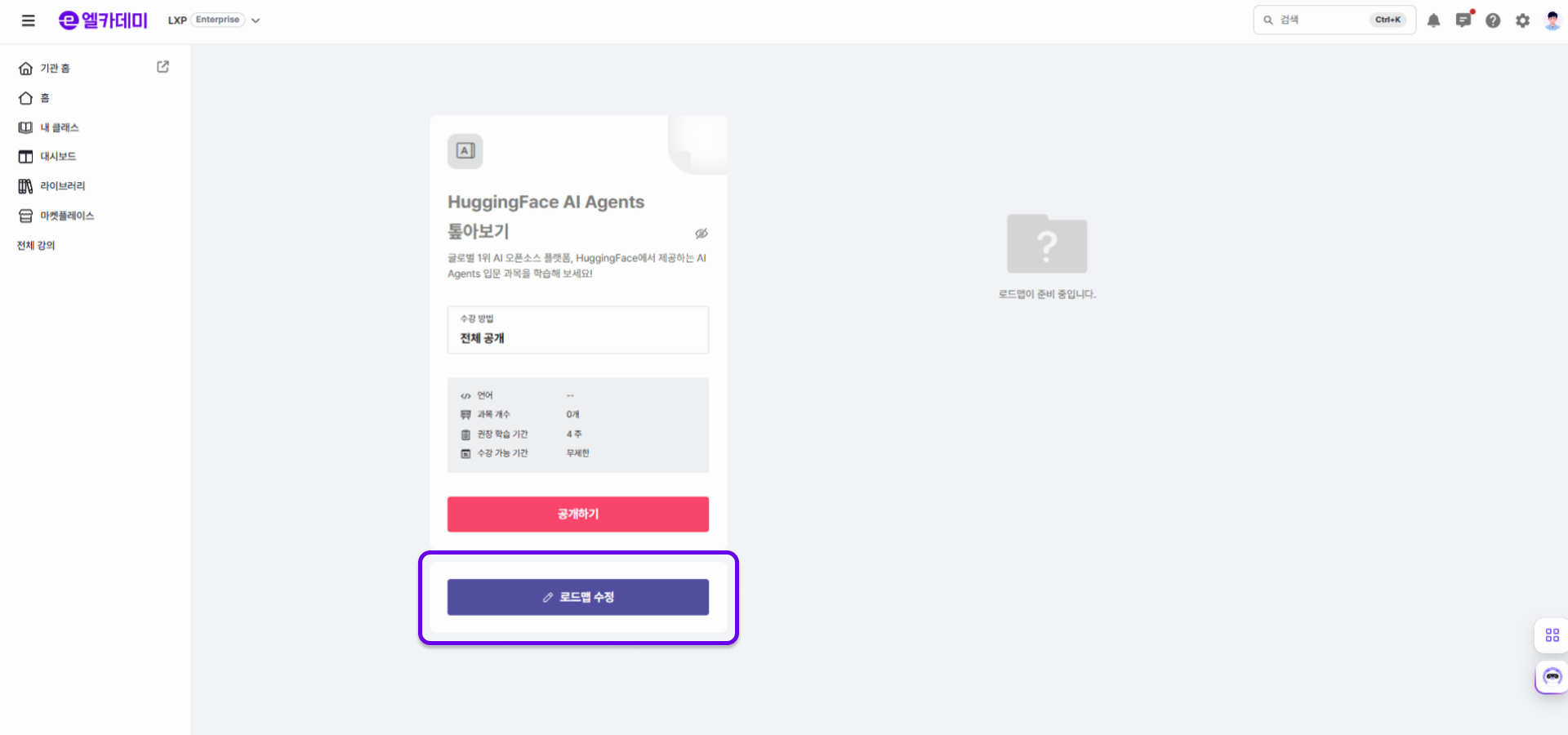This screenshot has height=735, width=1568.
Task: Open 기관 홈 external link icon
Action: (x=163, y=67)
